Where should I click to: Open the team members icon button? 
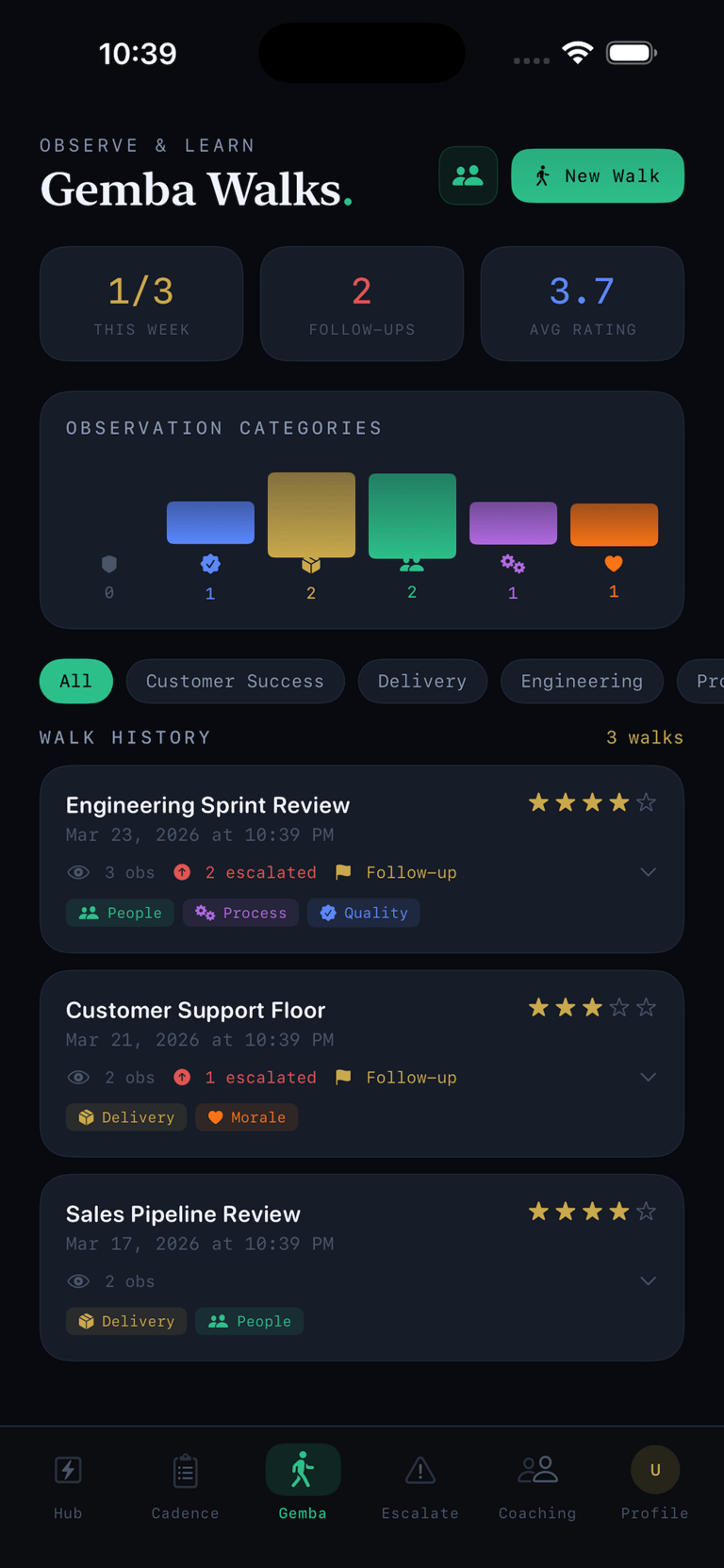point(468,175)
